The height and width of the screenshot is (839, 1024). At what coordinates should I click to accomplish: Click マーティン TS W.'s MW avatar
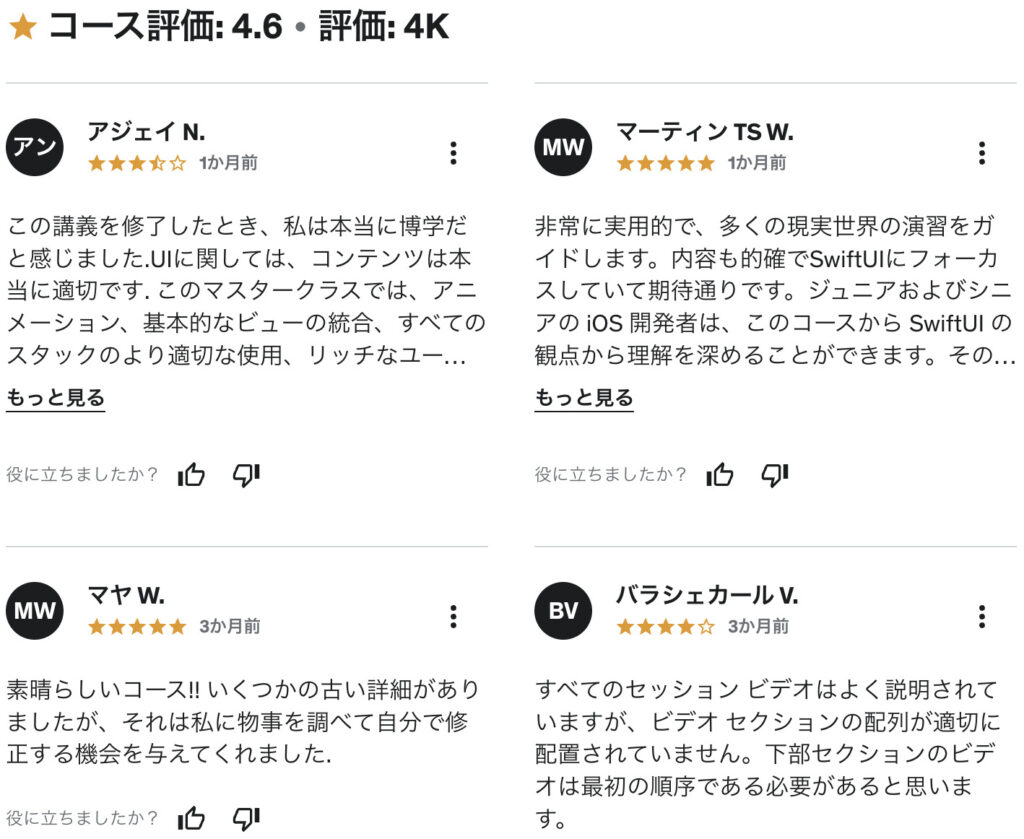[563, 147]
